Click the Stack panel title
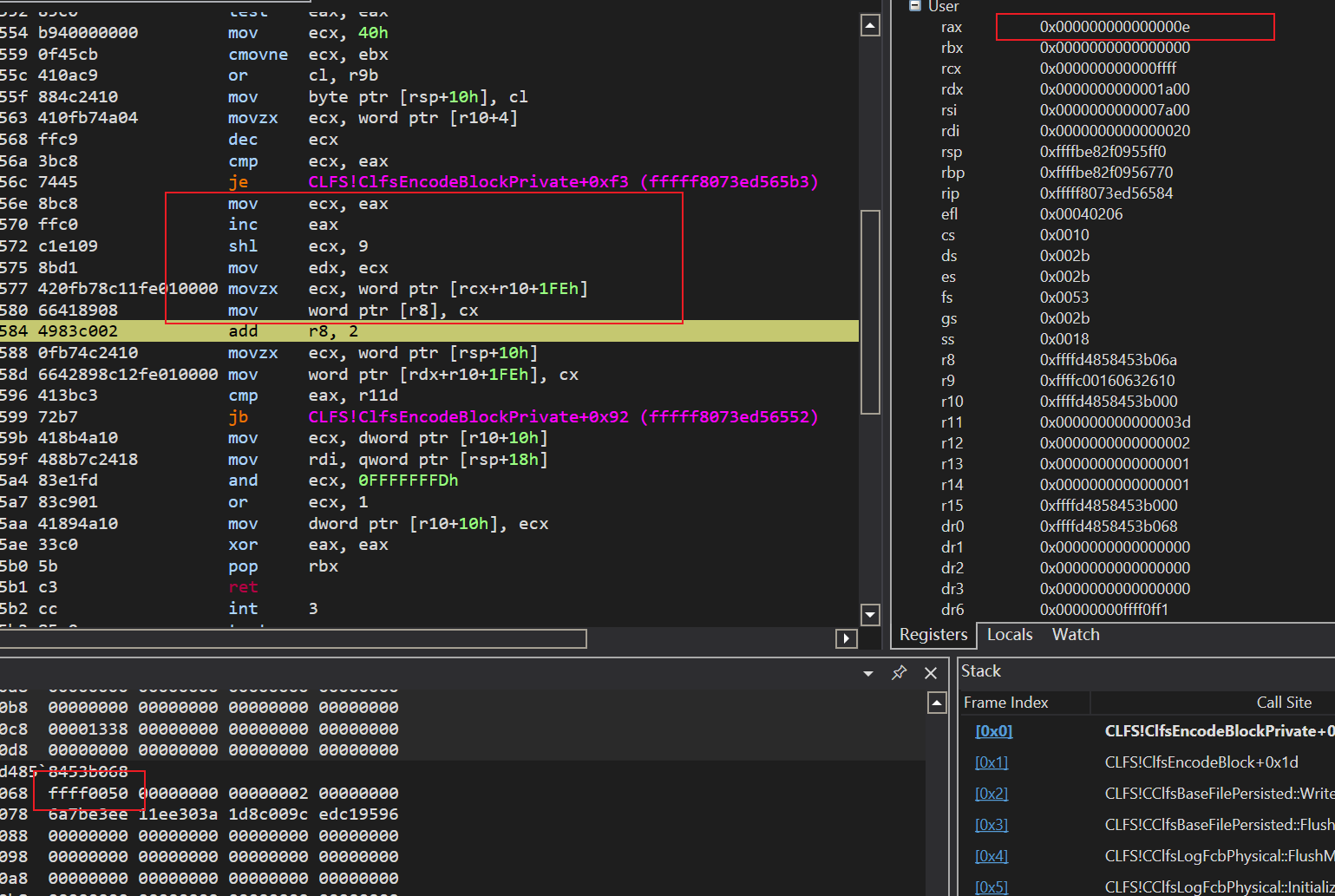The height and width of the screenshot is (896, 1335). point(980,671)
